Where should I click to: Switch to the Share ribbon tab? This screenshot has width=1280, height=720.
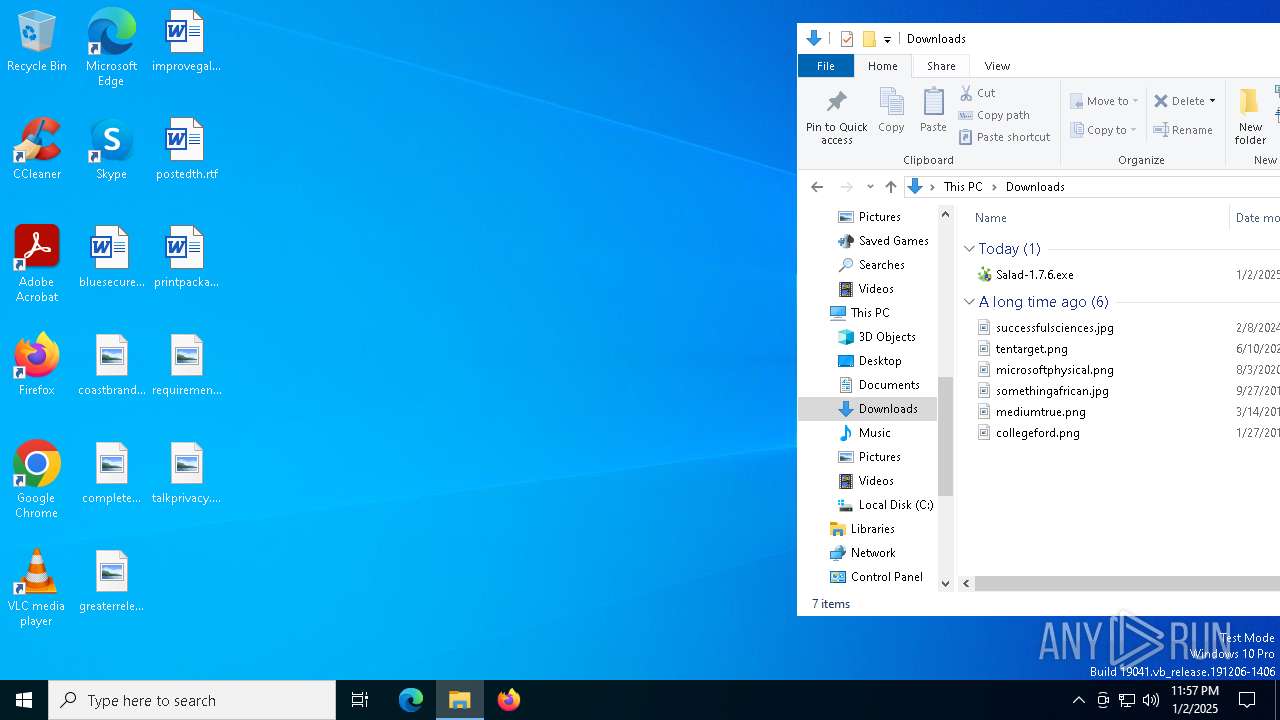941,66
